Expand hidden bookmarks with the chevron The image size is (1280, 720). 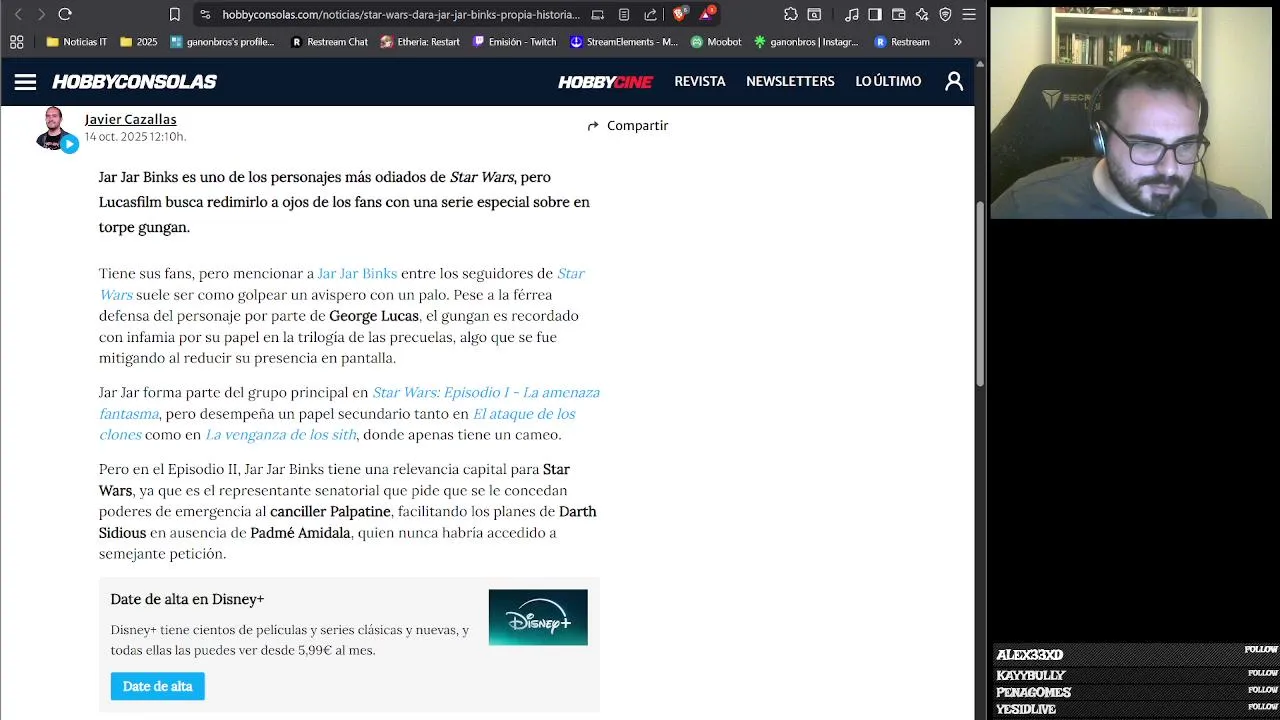tap(957, 42)
